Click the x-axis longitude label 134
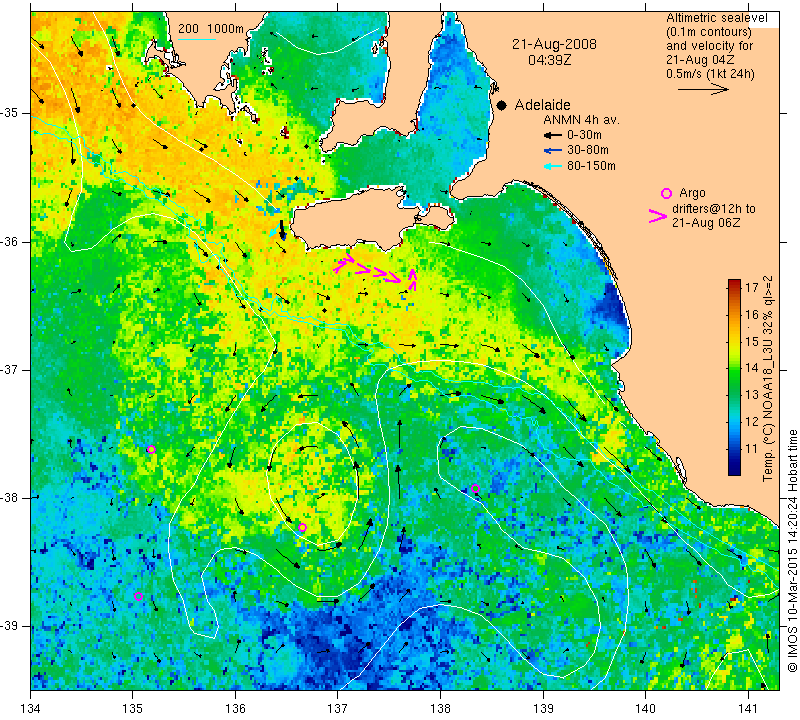This screenshot has height=720, width=800. 31,709
